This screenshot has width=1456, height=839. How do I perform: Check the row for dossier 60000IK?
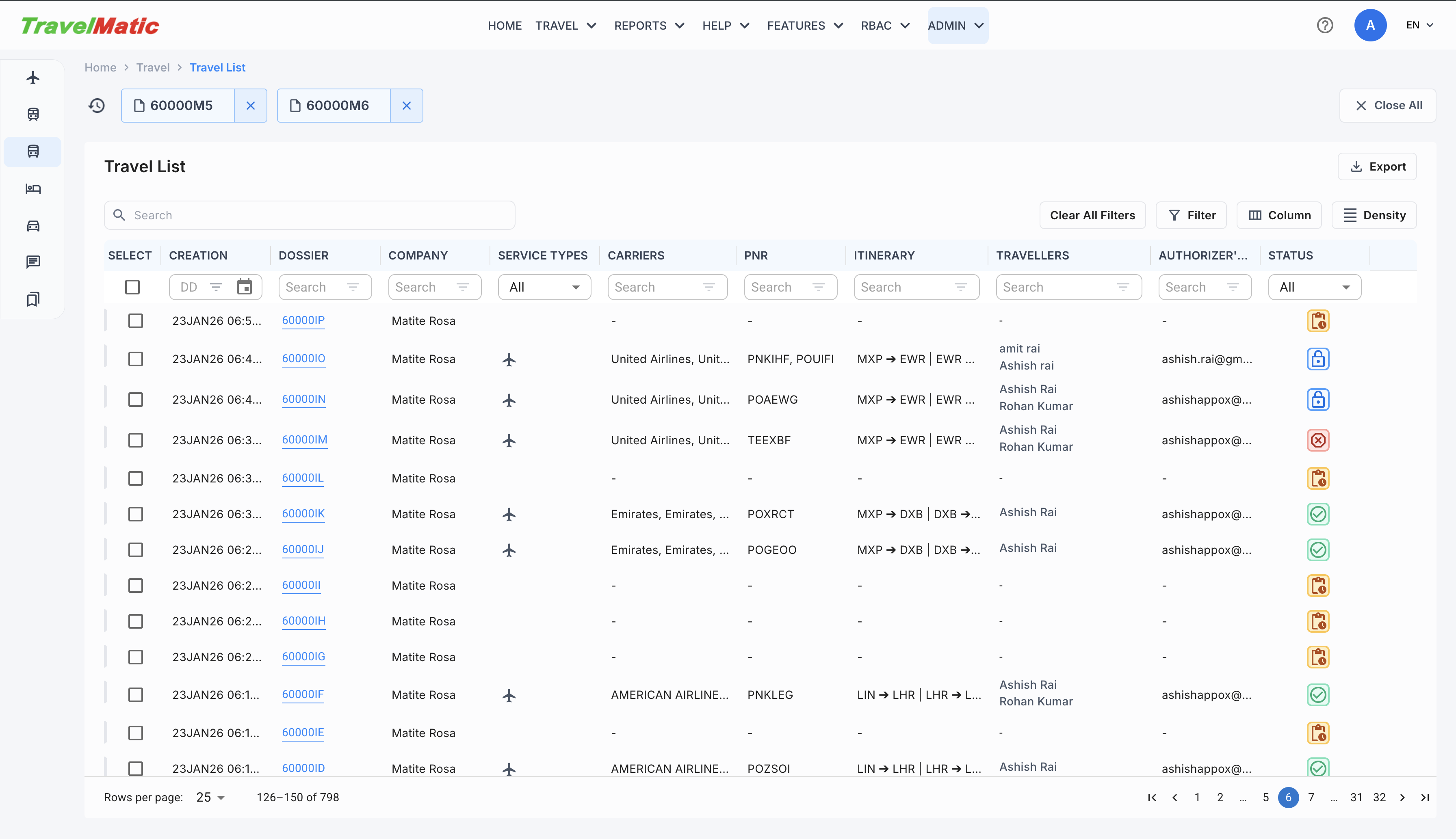(135, 514)
